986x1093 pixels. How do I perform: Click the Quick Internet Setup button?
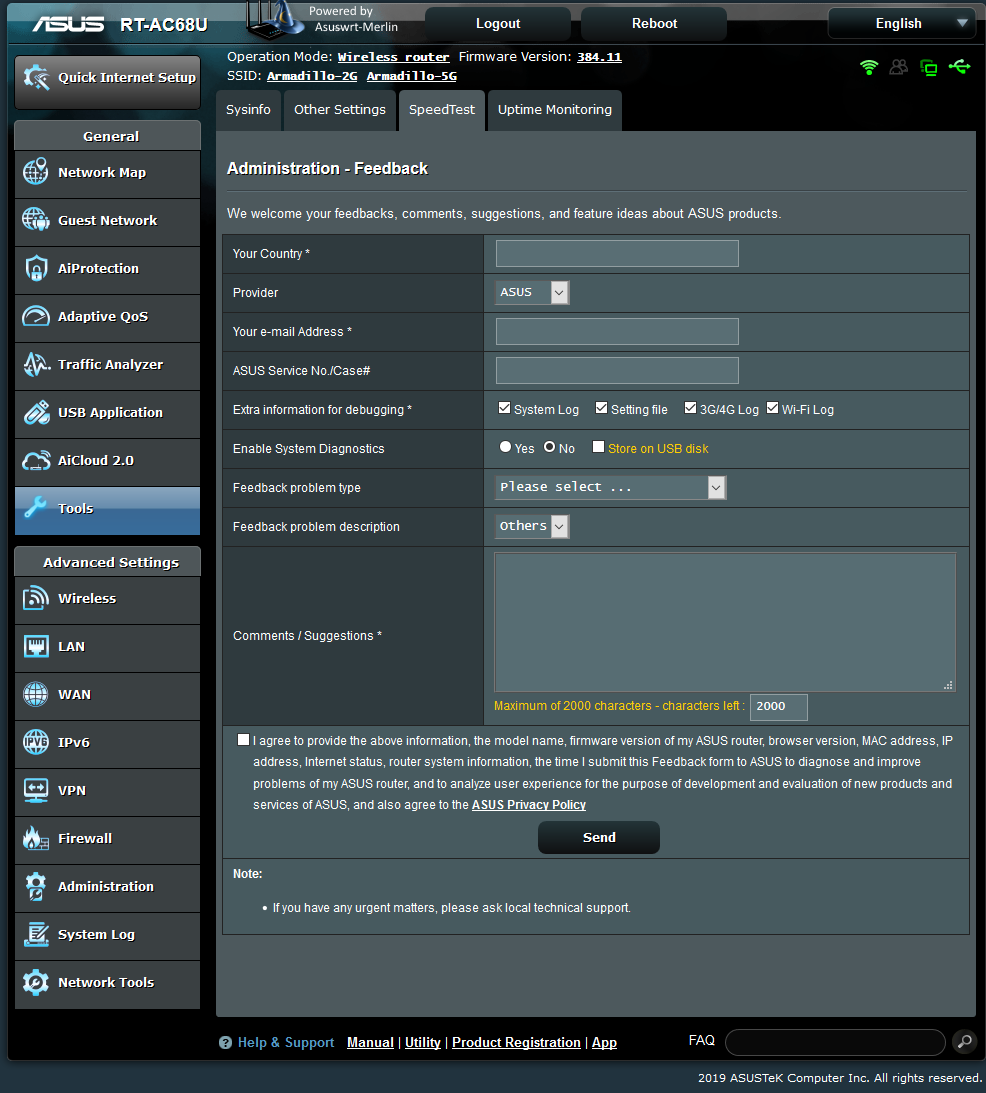click(107, 82)
